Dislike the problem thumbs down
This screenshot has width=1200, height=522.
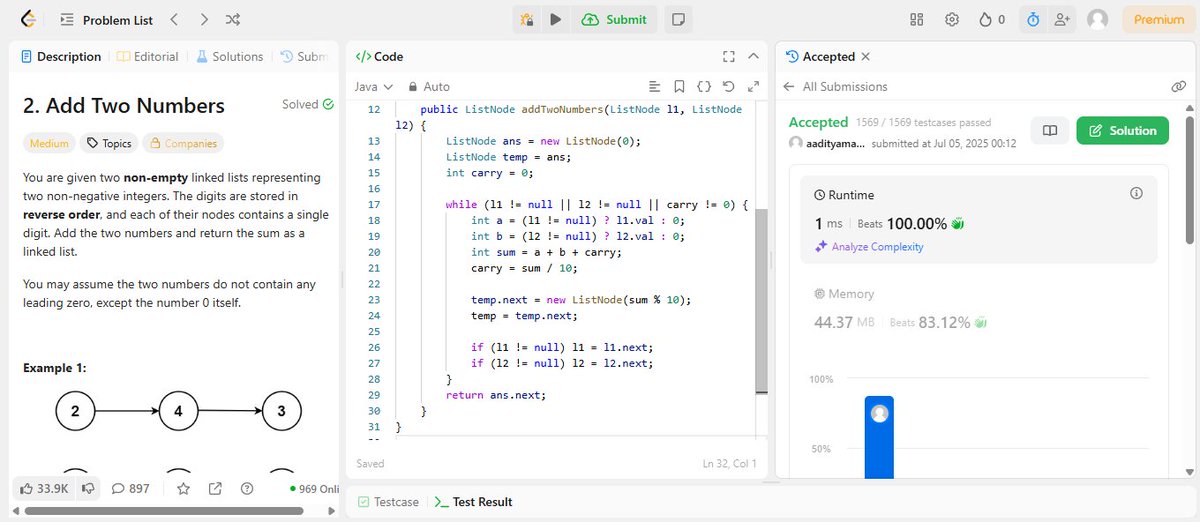point(88,489)
